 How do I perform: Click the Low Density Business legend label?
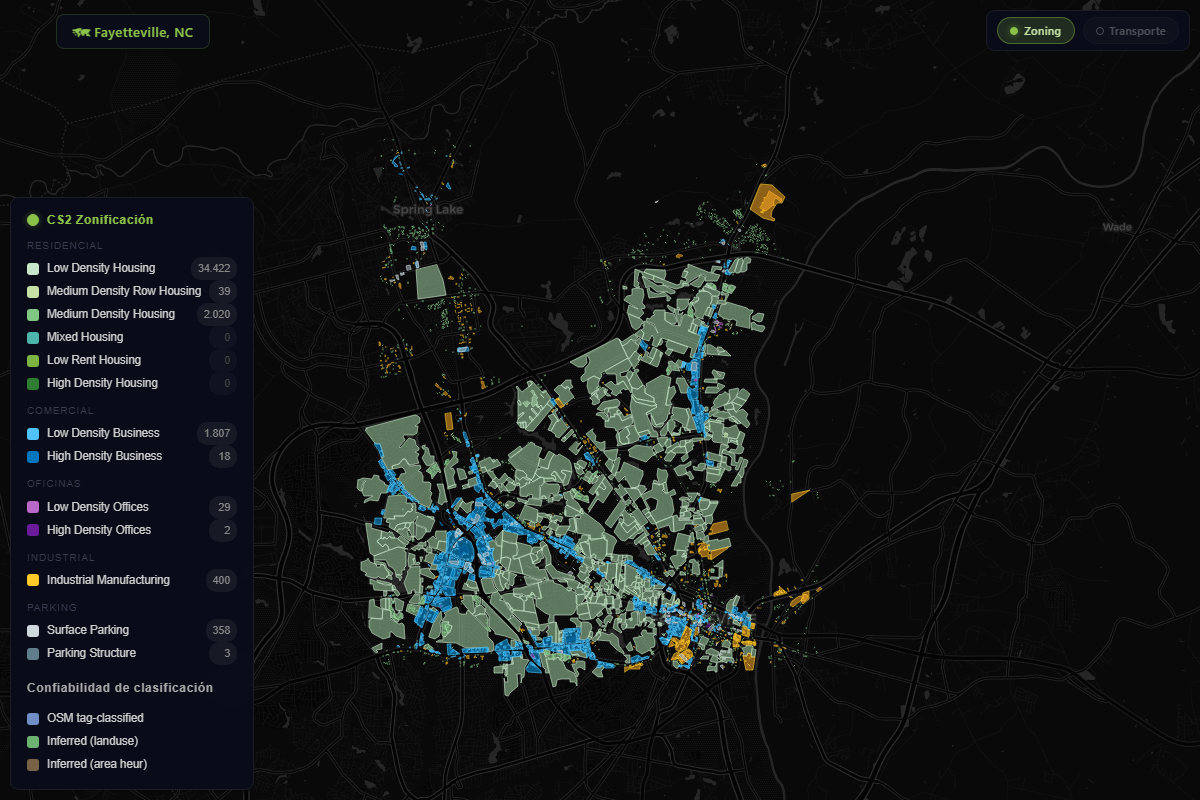point(103,433)
